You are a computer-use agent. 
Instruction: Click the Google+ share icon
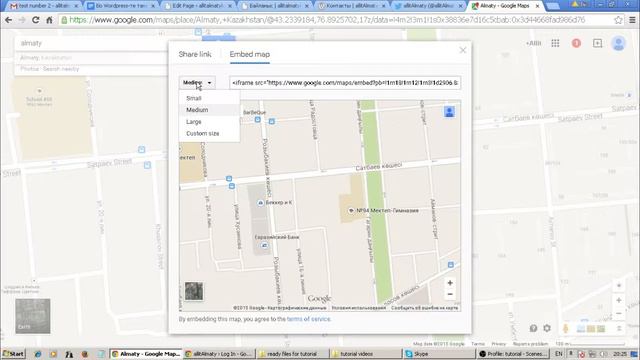pos(597,43)
